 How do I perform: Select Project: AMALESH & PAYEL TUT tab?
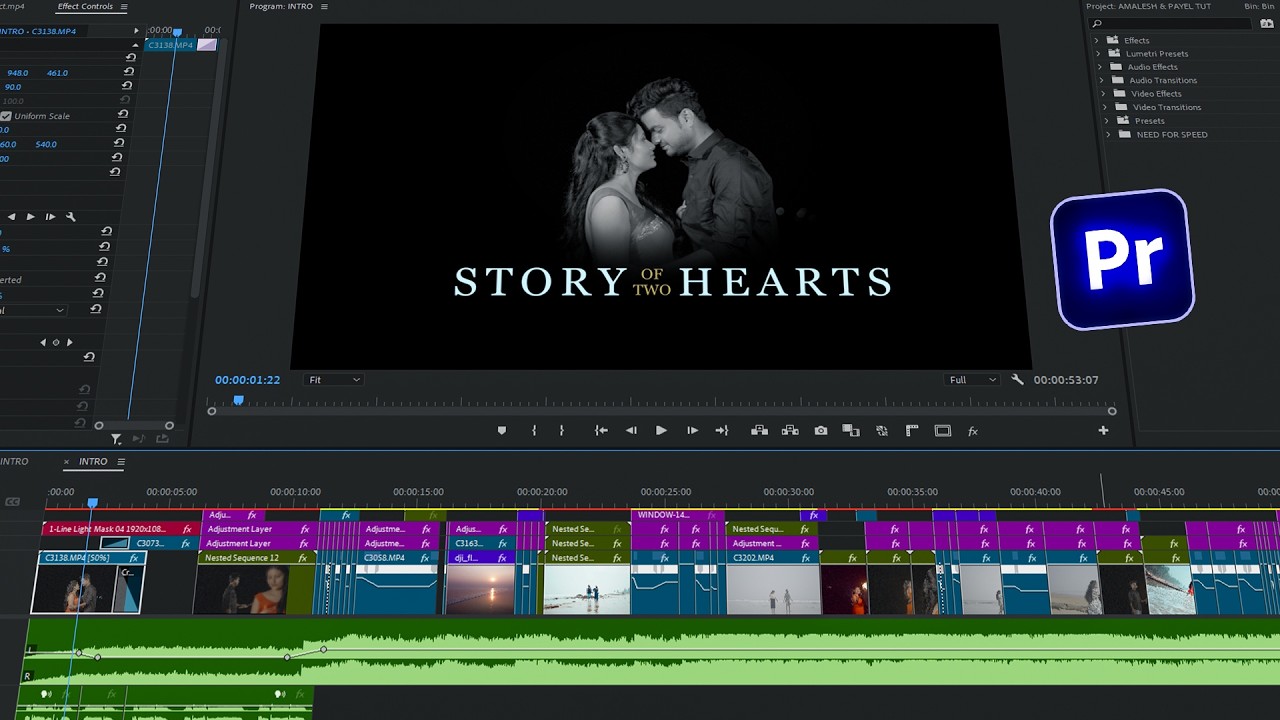pyautogui.click(x=1148, y=6)
